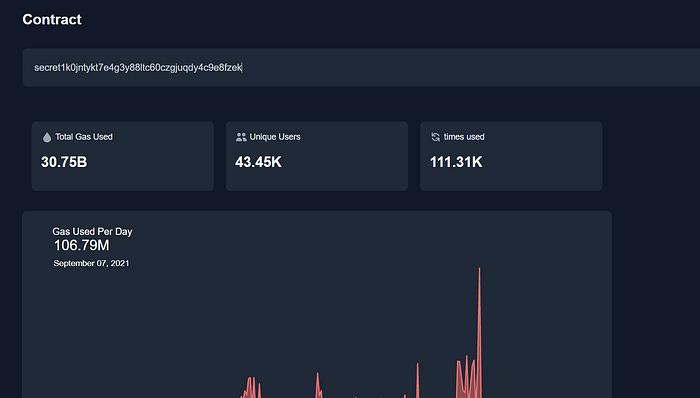The height and width of the screenshot is (398, 700).
Task: Click the 111.31K times used value
Action: click(456, 162)
